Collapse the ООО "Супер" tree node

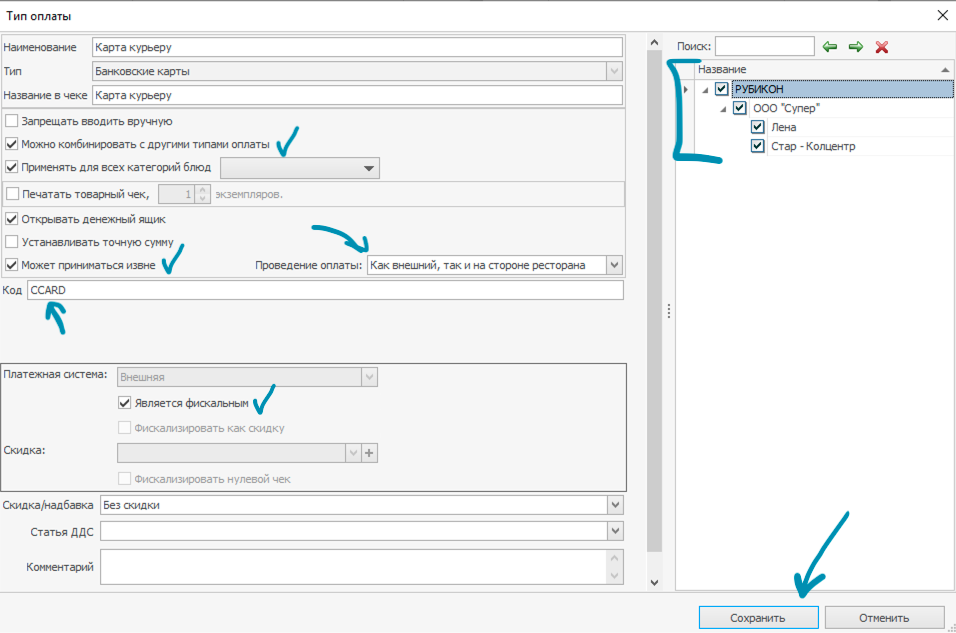[x=723, y=109]
